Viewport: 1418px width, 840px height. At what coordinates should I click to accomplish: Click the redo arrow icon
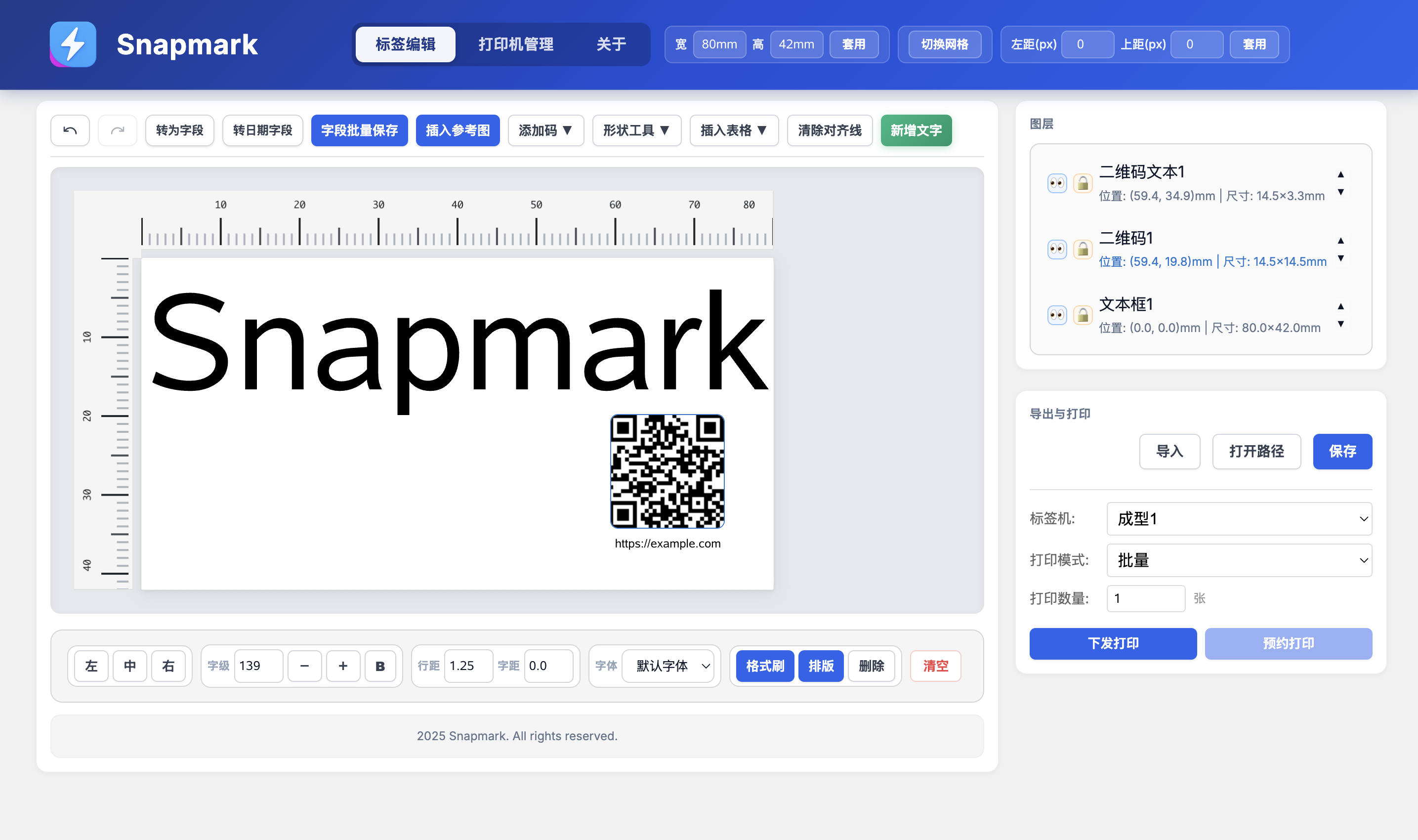tap(117, 130)
